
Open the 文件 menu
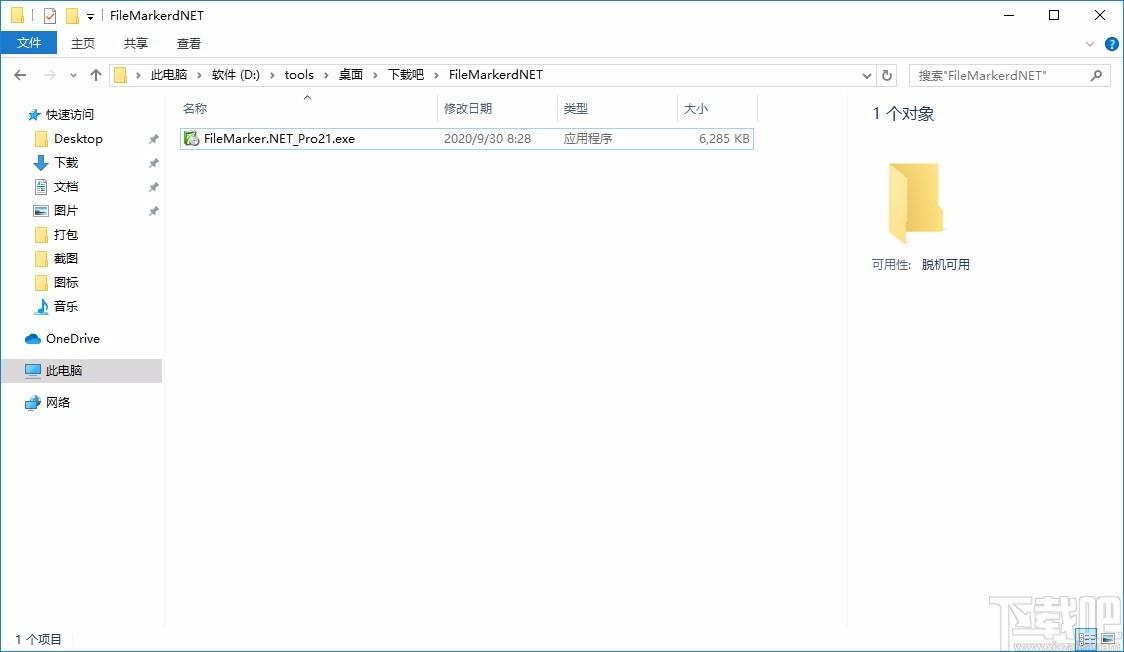click(29, 43)
